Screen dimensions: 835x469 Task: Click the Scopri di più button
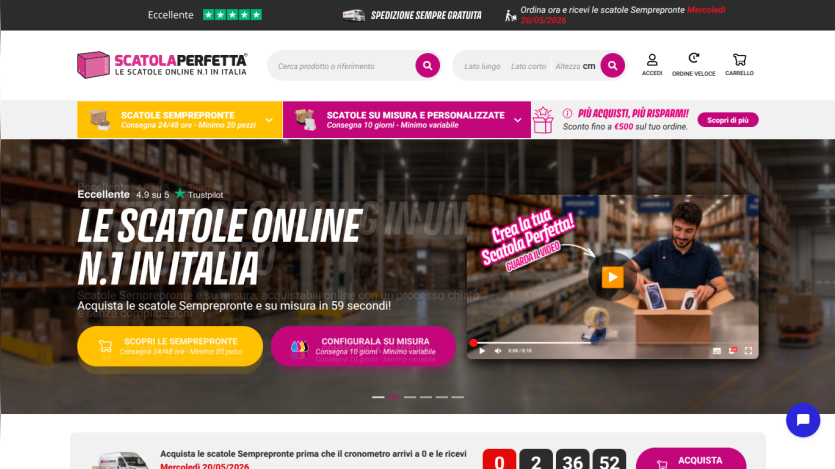coord(728,120)
